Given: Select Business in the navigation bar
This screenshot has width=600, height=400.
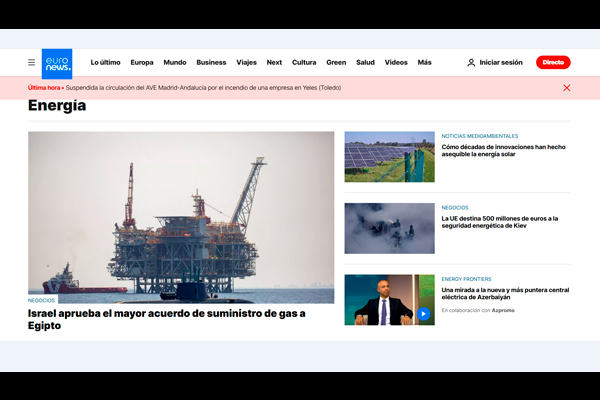Looking at the screenshot, I should [x=211, y=62].
